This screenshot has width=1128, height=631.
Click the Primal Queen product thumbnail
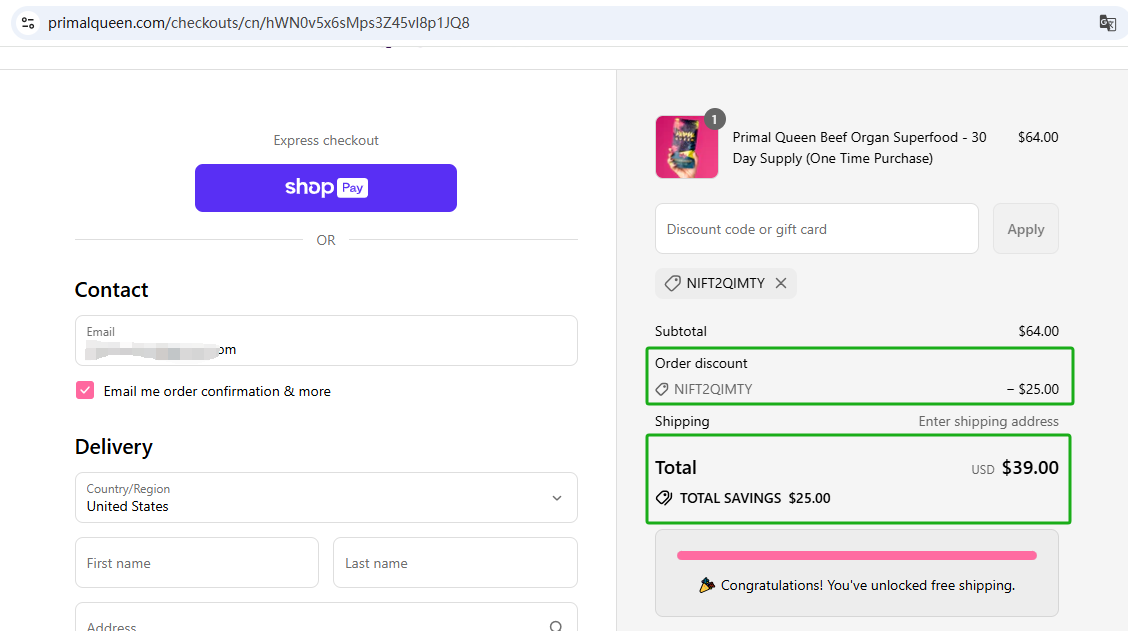686,147
